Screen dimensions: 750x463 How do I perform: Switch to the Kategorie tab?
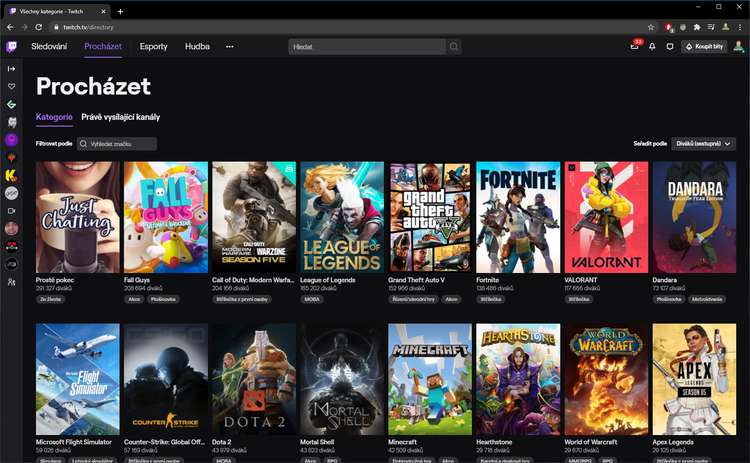tap(54, 117)
